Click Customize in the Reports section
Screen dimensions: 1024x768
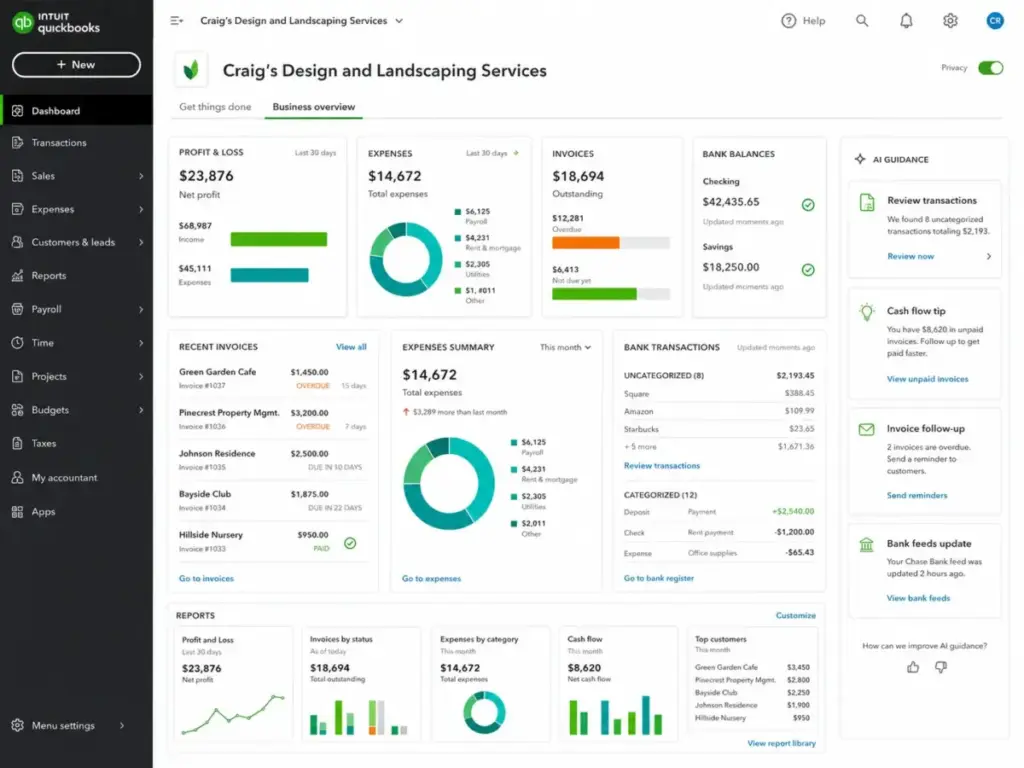tap(795, 615)
